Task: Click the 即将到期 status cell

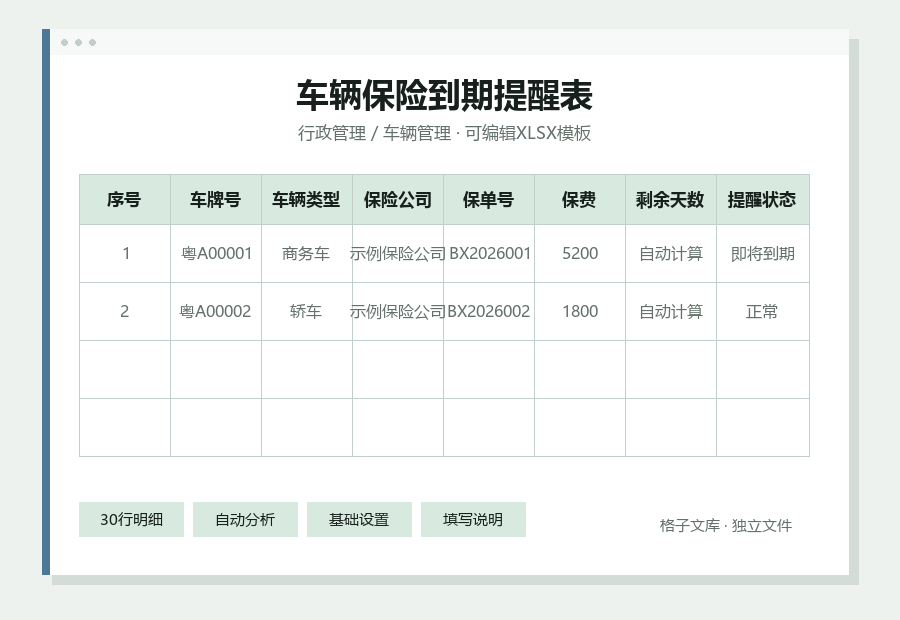Action: 762,253
